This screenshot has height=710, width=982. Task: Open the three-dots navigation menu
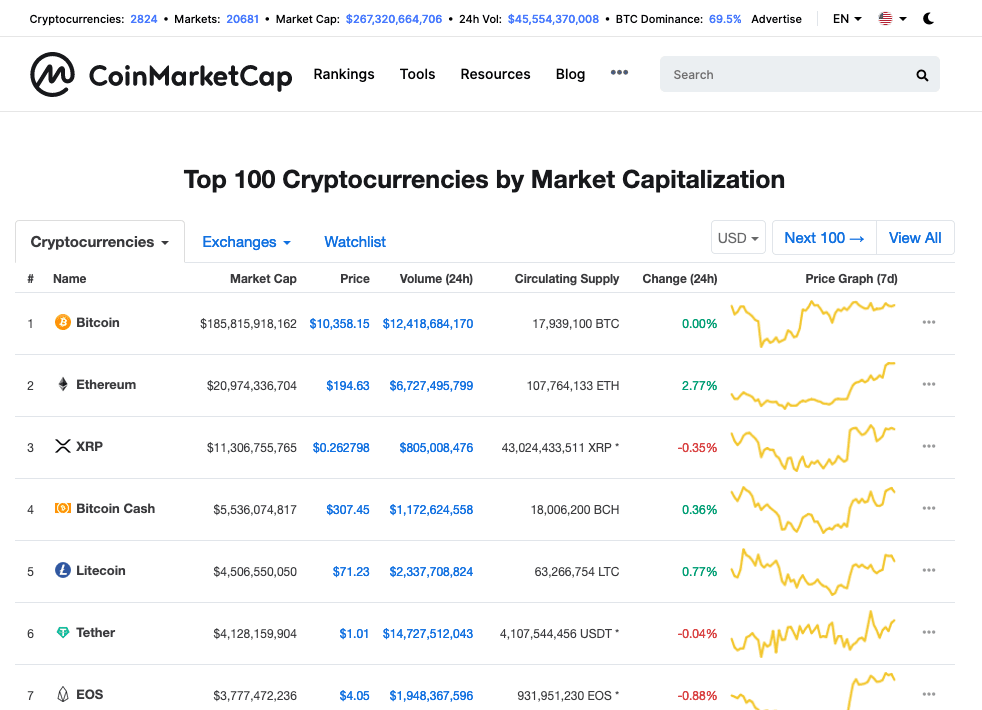click(x=619, y=73)
